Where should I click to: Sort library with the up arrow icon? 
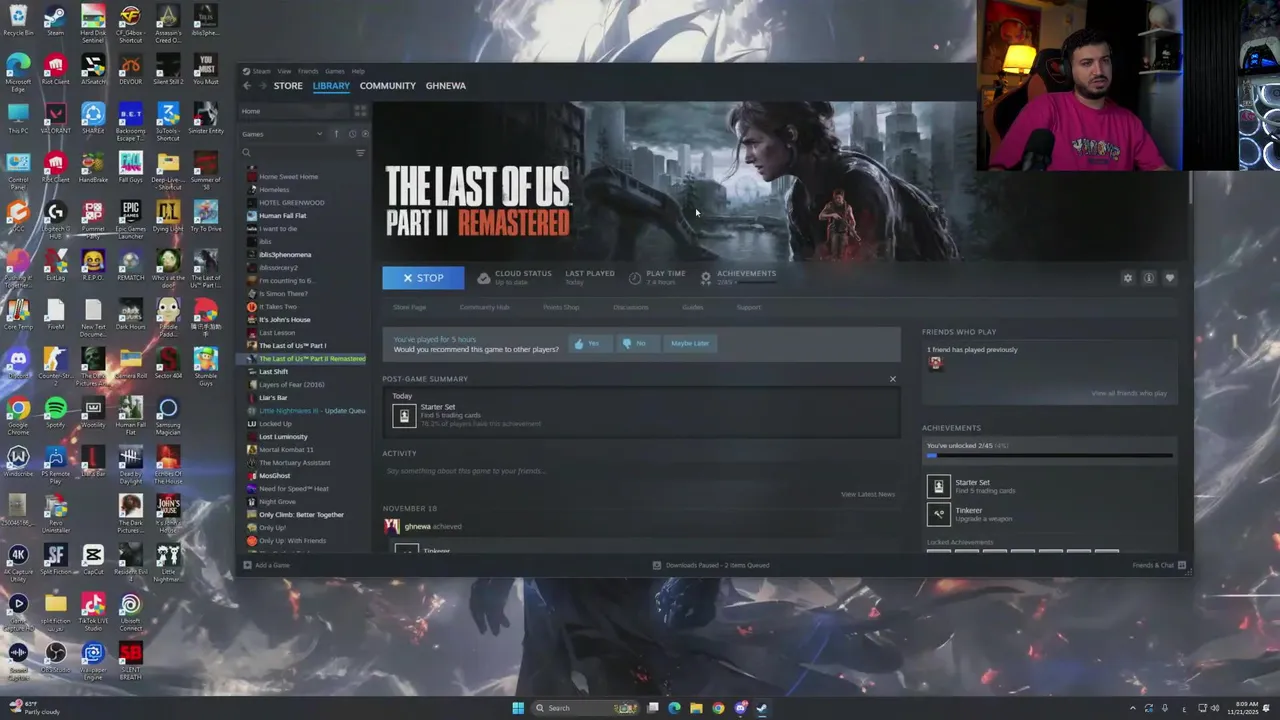(x=336, y=134)
